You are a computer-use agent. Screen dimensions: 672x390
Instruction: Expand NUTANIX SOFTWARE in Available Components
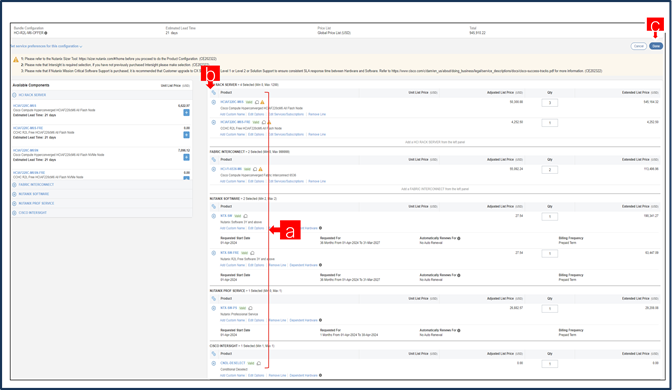pos(15,194)
